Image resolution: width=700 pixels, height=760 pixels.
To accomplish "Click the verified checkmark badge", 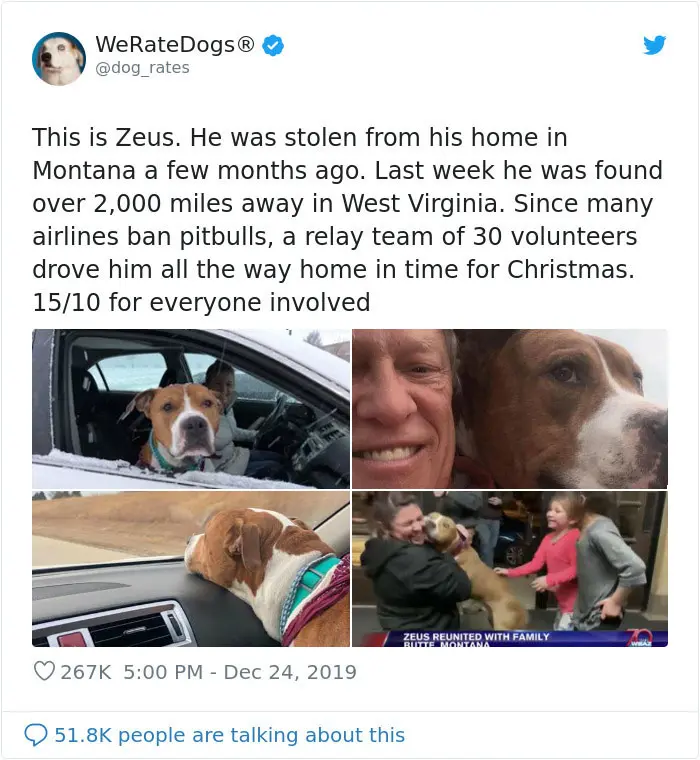I will point(273,46).
